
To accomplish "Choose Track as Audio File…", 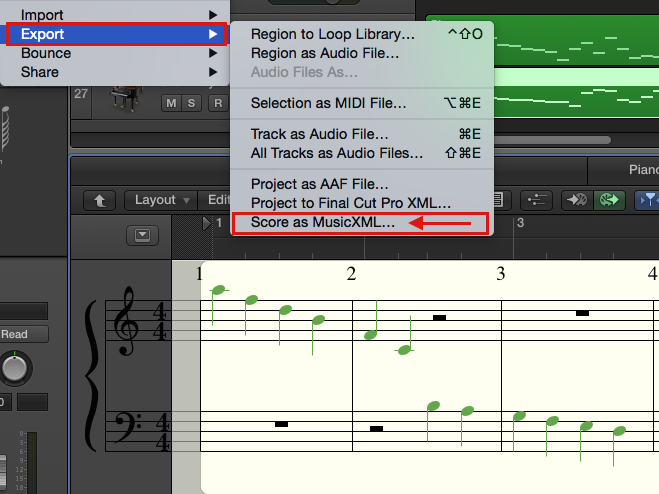I will [362, 134].
